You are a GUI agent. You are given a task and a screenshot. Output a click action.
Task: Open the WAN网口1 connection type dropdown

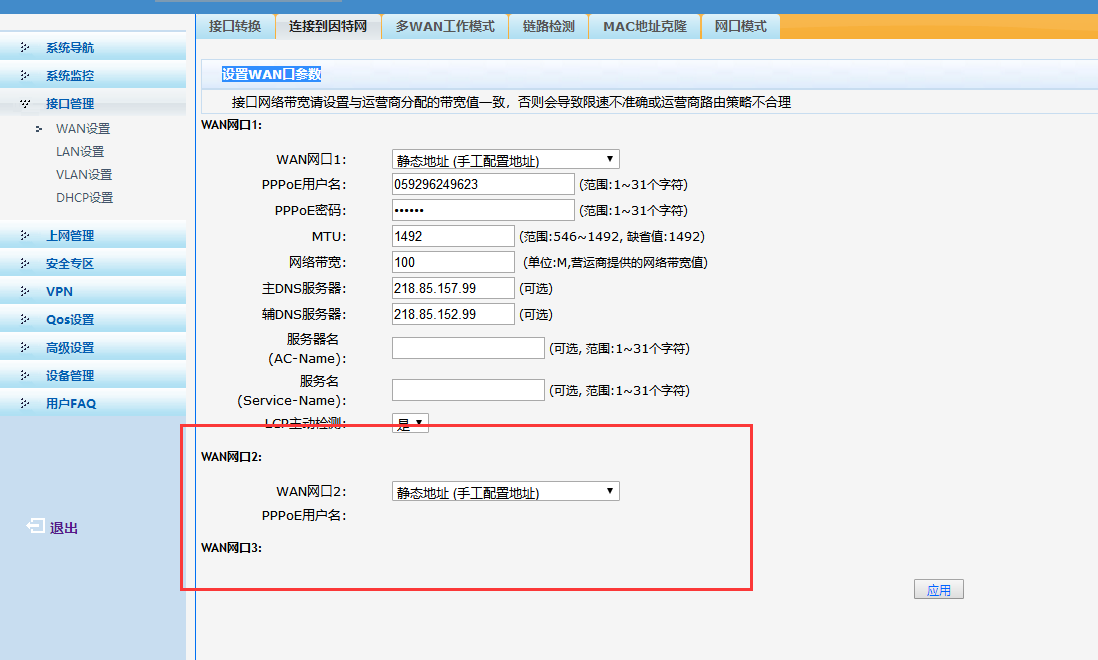click(x=506, y=160)
